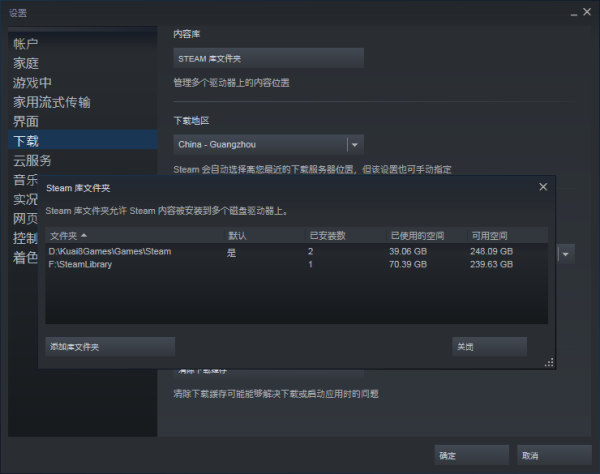Viewport: 600px width, 474px height.
Task: Click the 248.09 GB free space cell
Action: (491, 251)
